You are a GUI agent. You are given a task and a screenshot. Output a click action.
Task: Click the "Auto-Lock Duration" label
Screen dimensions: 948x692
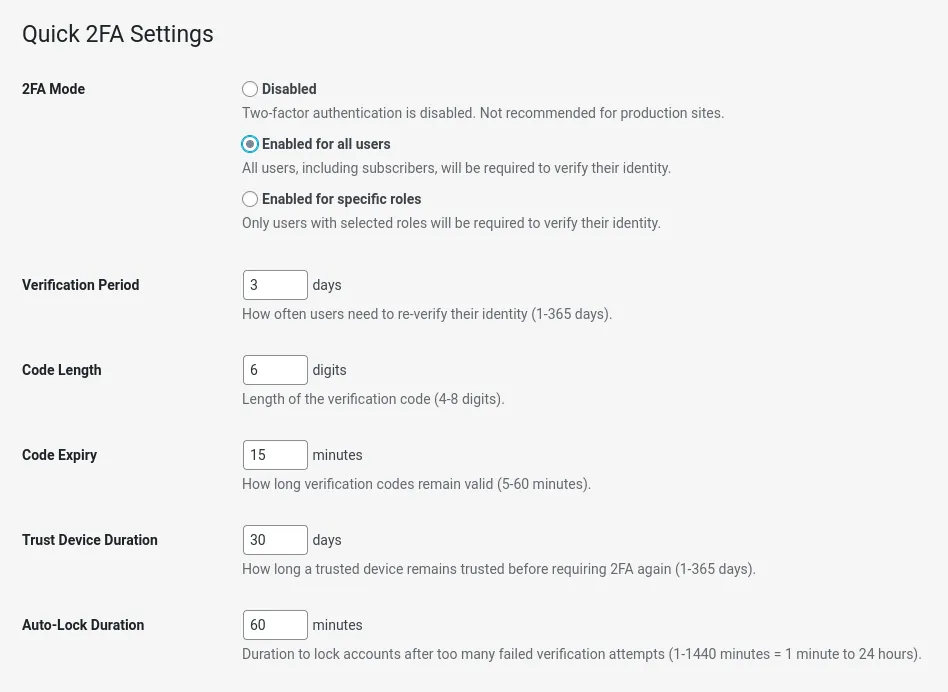(83, 625)
